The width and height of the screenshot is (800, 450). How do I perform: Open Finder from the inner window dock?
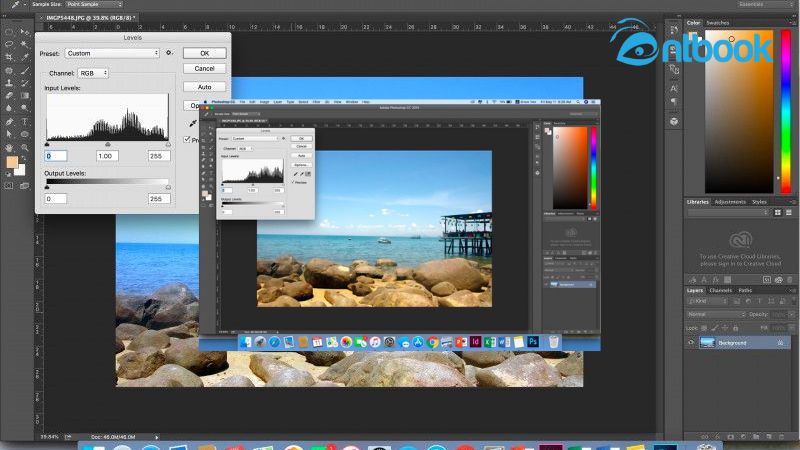[x=245, y=342]
